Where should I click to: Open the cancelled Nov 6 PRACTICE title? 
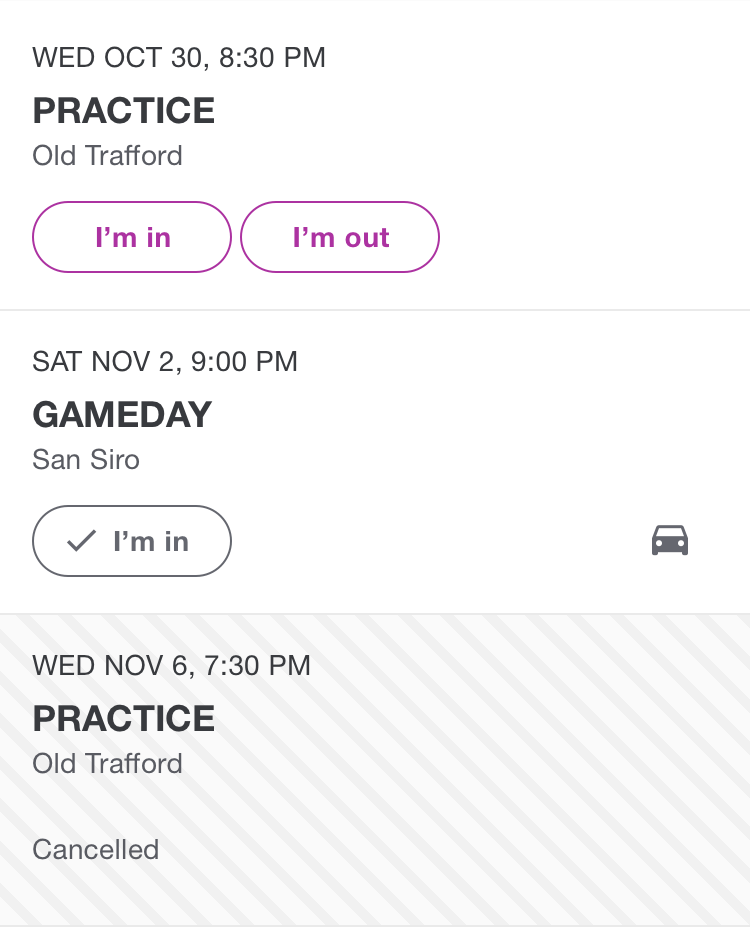coord(124,719)
